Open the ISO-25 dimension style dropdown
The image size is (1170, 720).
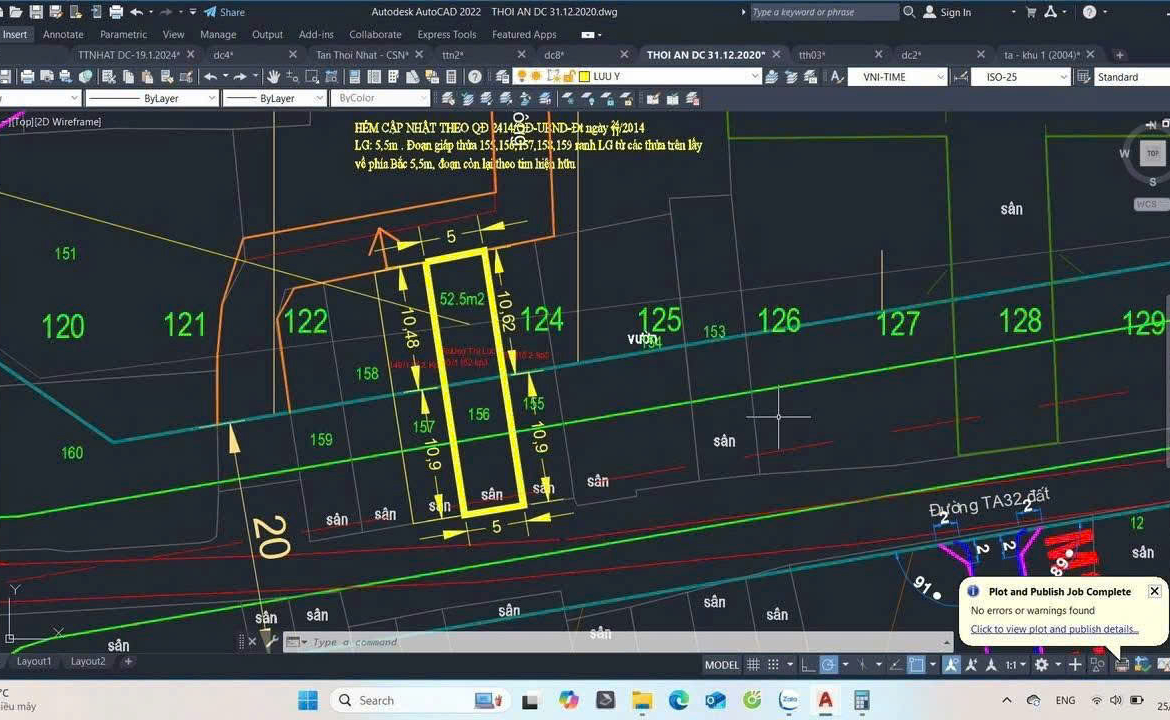tap(1062, 77)
